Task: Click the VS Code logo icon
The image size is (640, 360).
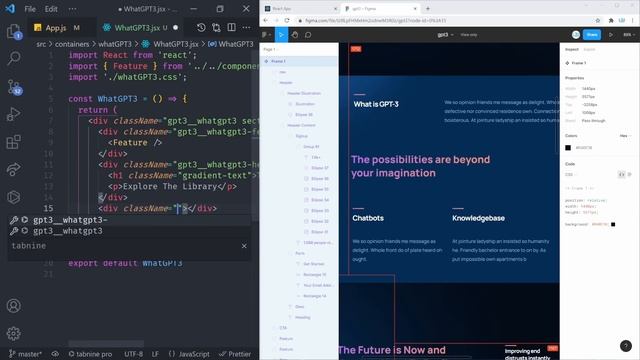Action: tap(10, 9)
